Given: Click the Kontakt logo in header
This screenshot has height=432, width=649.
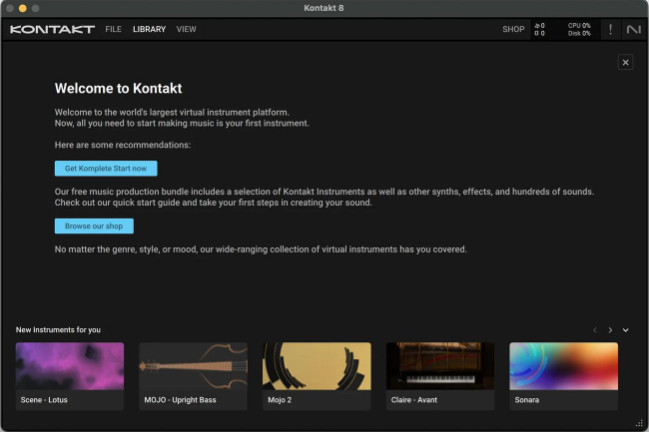Looking at the screenshot, I should tap(52, 29).
